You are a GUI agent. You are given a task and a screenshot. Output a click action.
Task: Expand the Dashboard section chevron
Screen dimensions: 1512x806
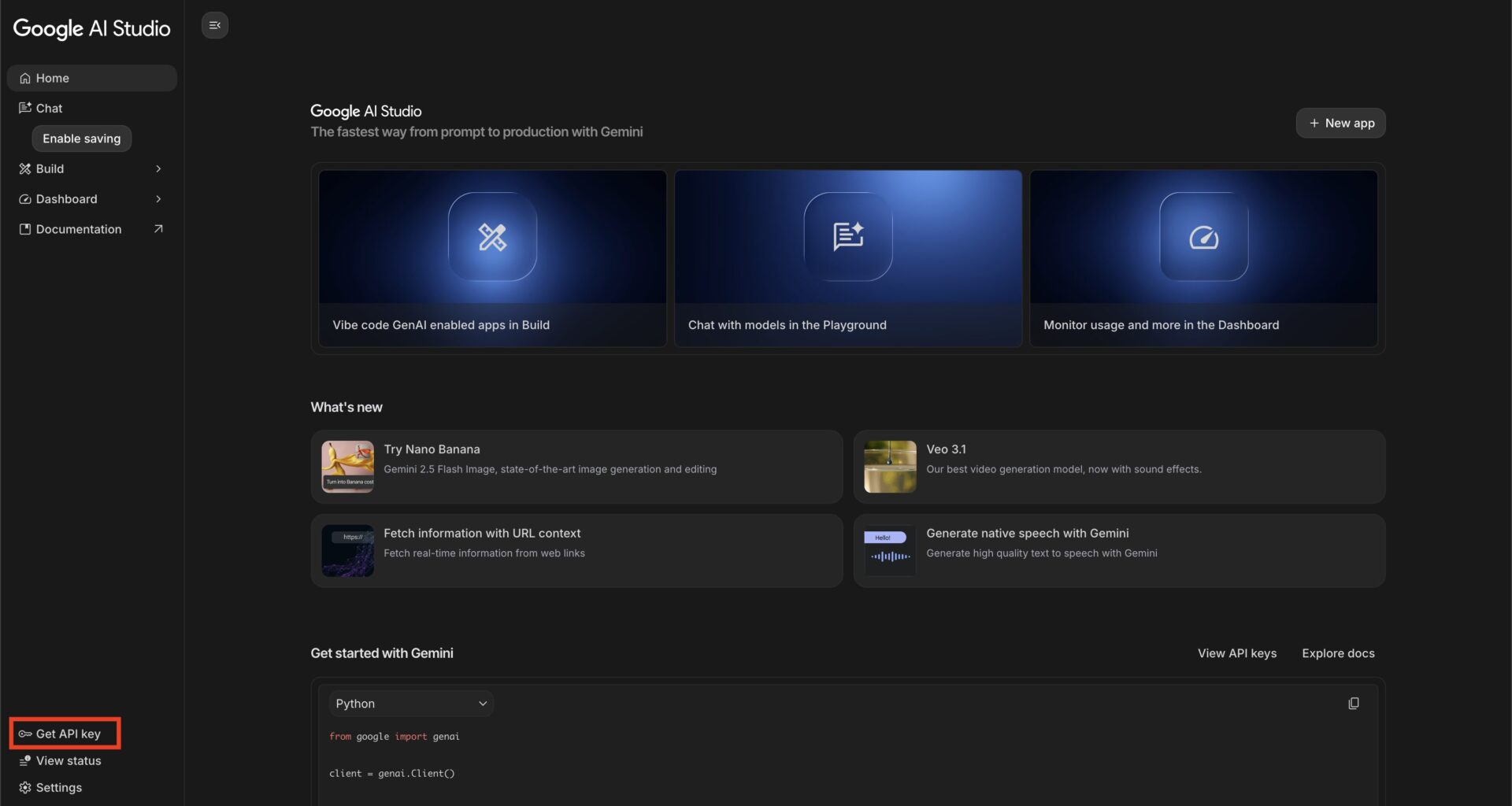pos(158,199)
